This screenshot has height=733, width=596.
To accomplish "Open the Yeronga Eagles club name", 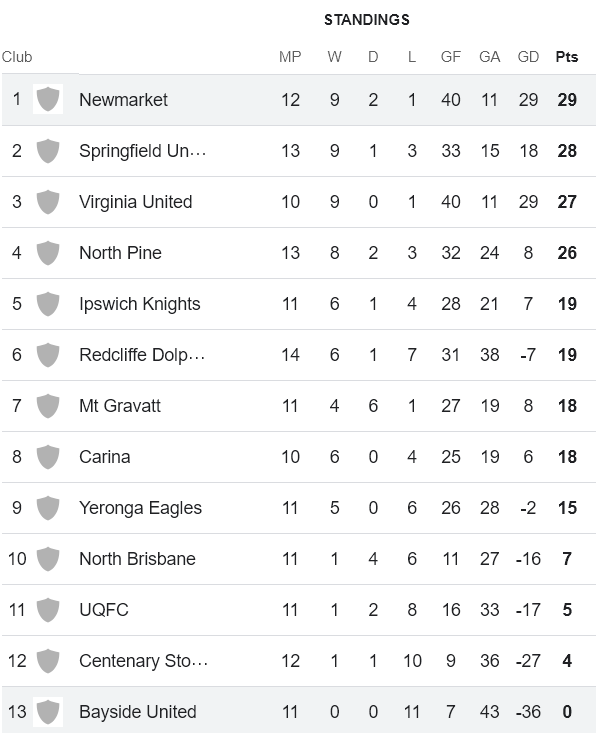I will (140, 508).
